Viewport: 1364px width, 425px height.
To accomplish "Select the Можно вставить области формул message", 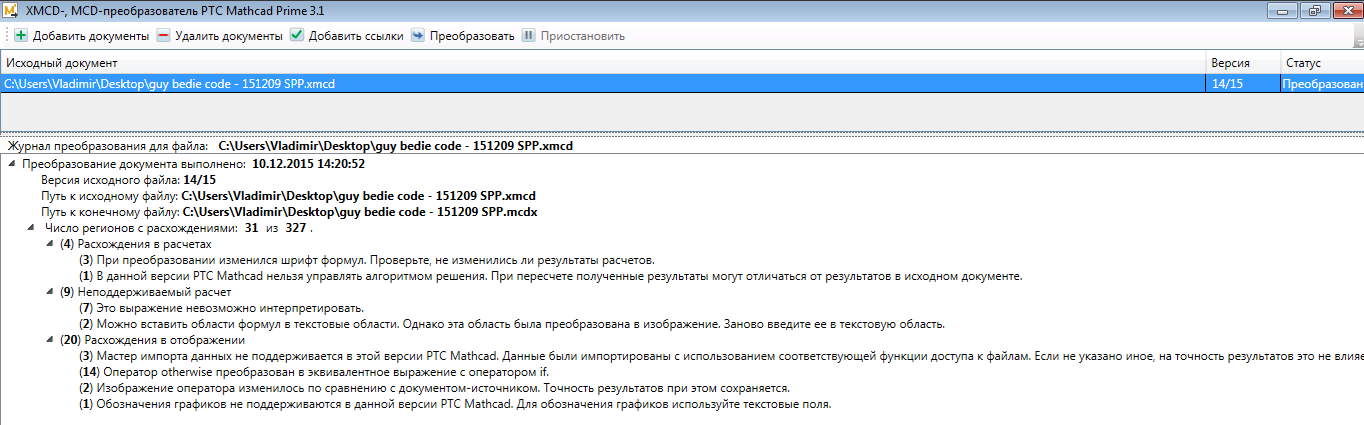I will click(512, 324).
